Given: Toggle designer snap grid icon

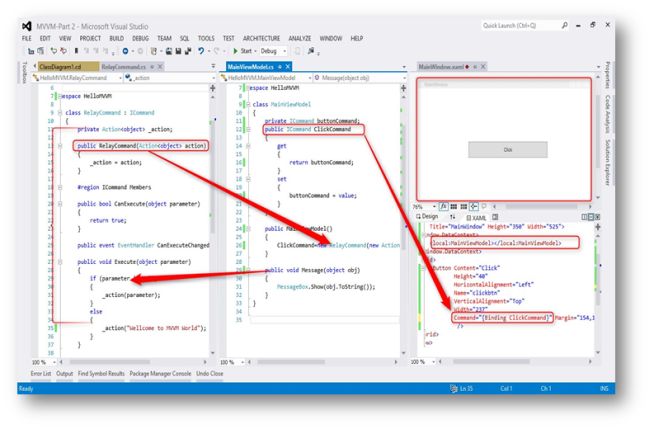Looking at the screenshot, I should (x=454, y=206).
